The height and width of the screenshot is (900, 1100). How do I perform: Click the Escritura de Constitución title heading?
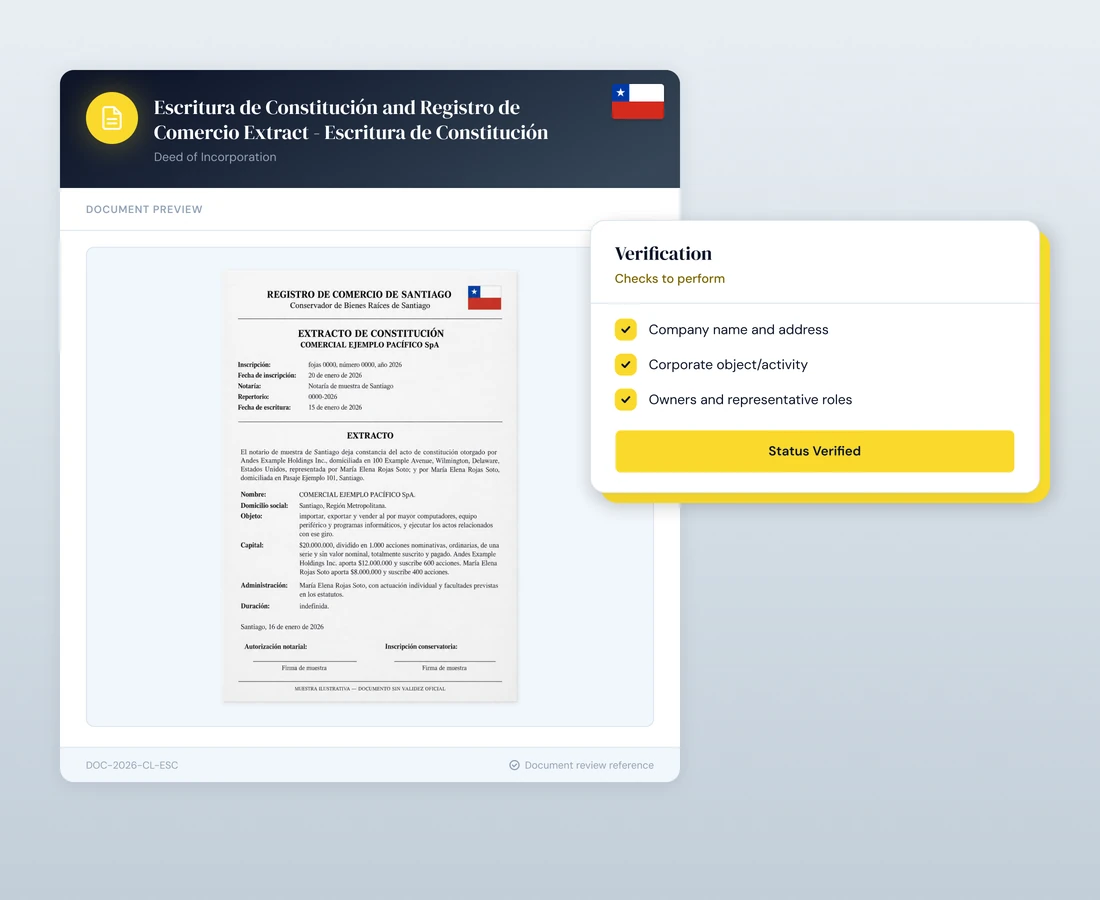351,119
